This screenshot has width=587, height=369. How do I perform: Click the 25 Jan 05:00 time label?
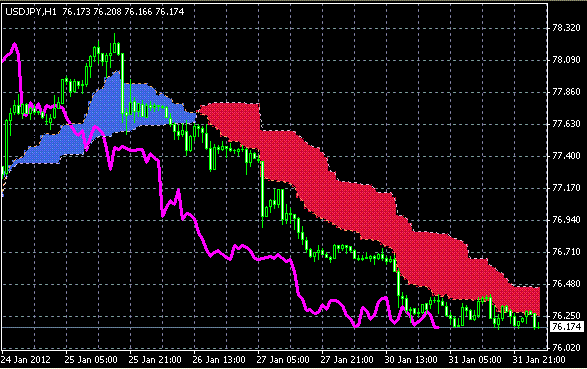(x=91, y=360)
